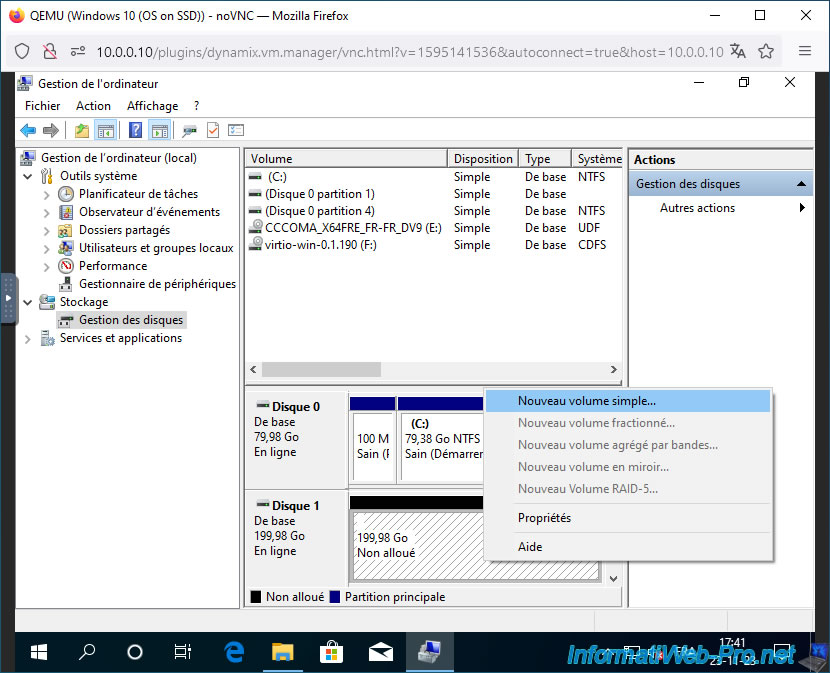Select Performance in the tree

tap(113, 266)
